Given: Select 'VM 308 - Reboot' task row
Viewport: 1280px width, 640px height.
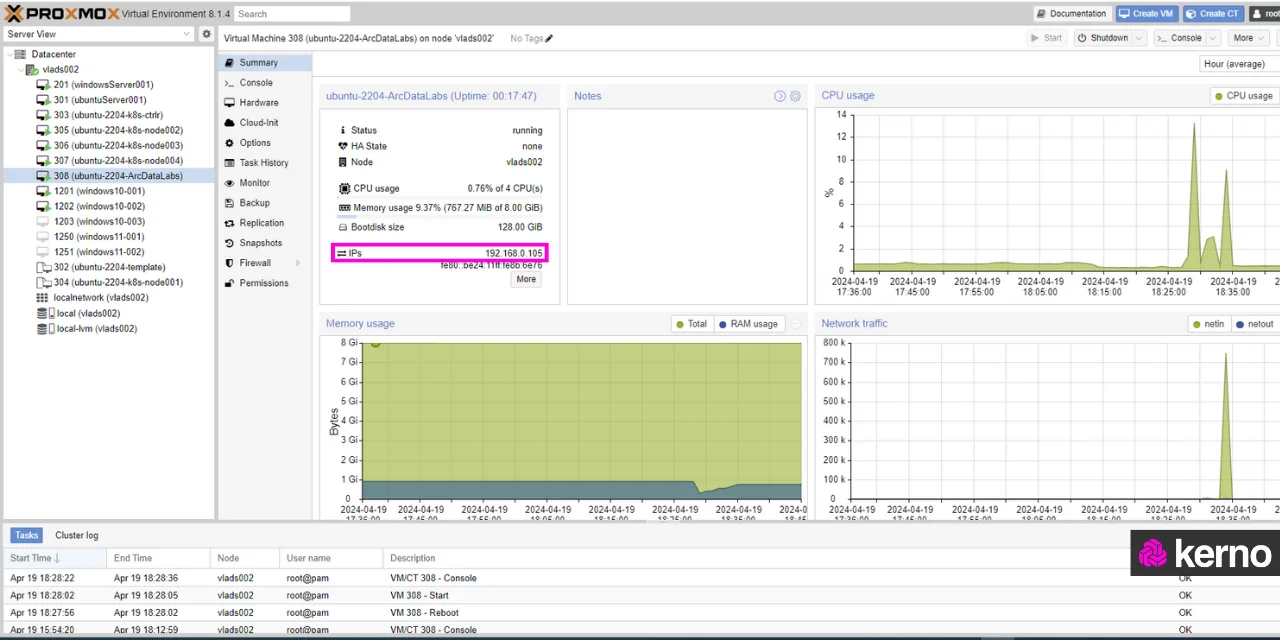Looking at the screenshot, I should (640, 612).
